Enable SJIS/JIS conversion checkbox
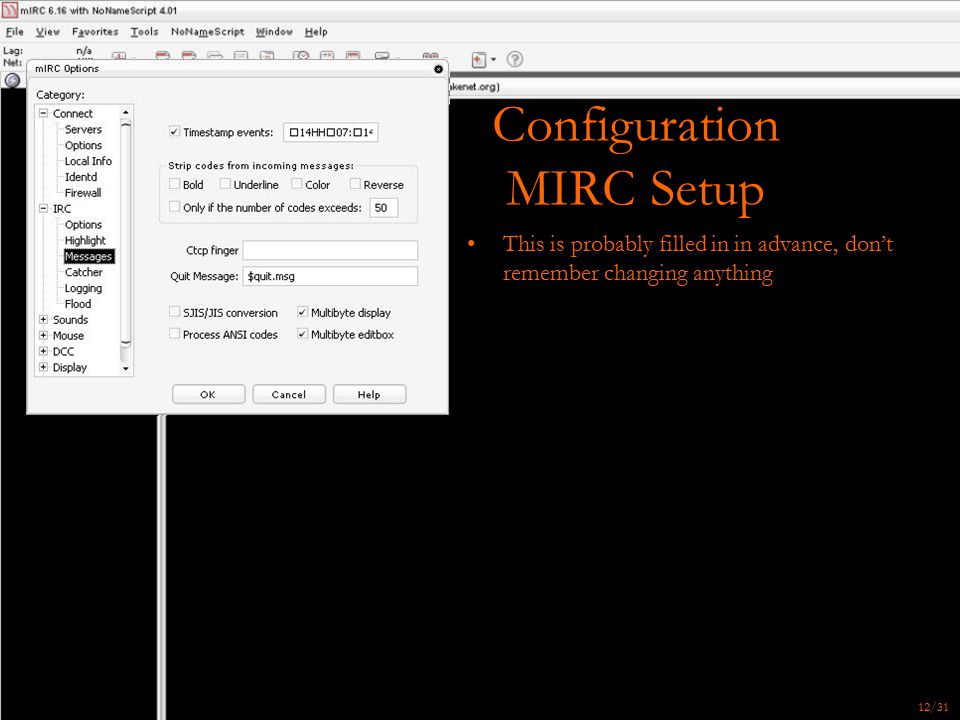Image resolution: width=960 pixels, height=720 pixels. (174, 312)
